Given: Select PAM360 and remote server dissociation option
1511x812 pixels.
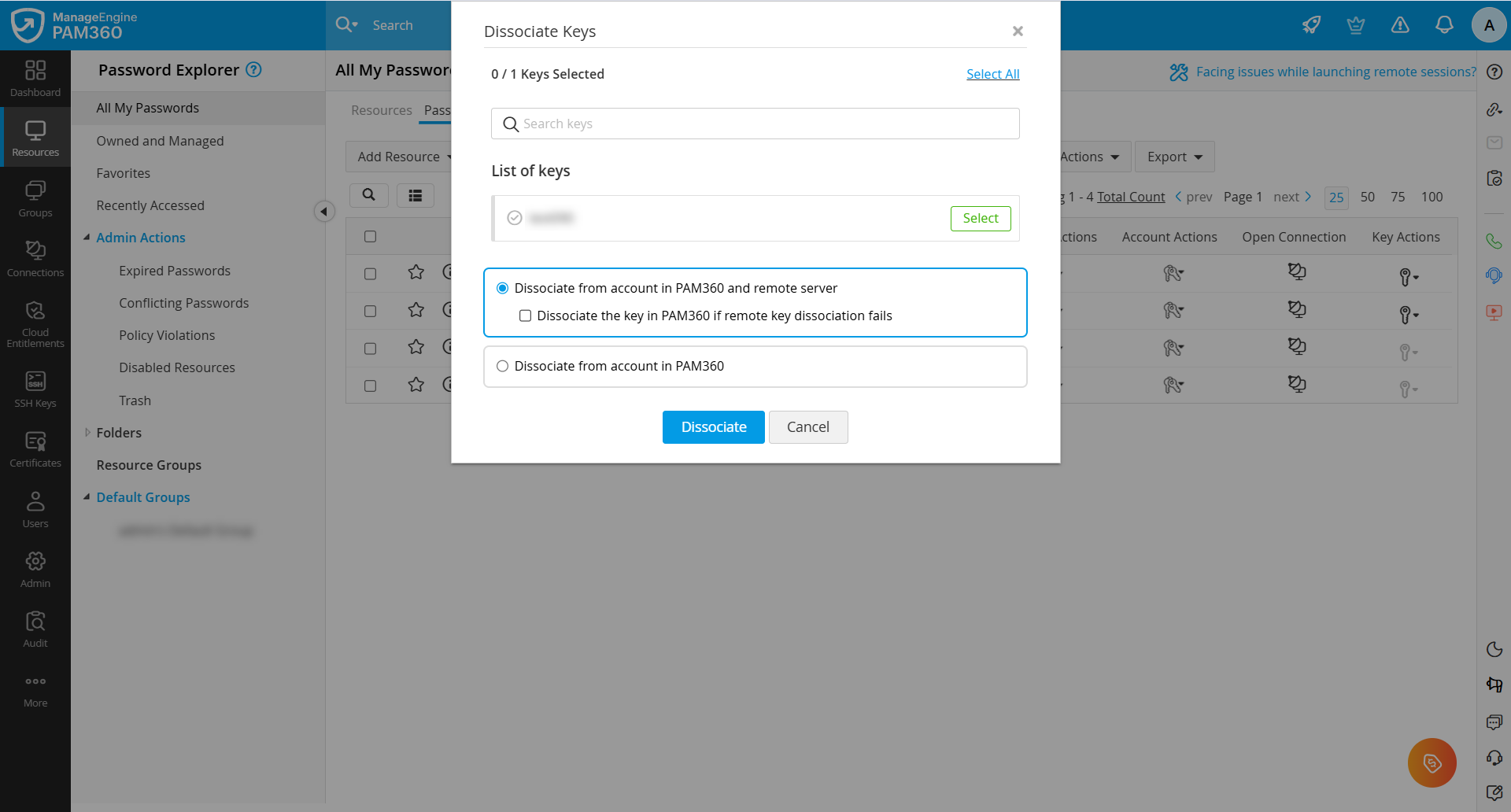Looking at the screenshot, I should point(502,288).
